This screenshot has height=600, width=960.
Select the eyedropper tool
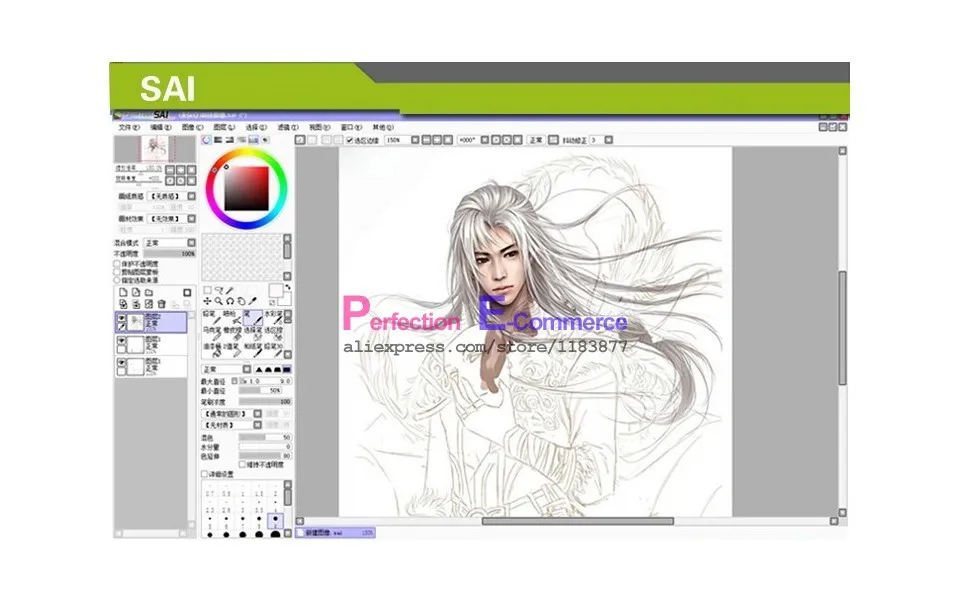tap(253, 301)
